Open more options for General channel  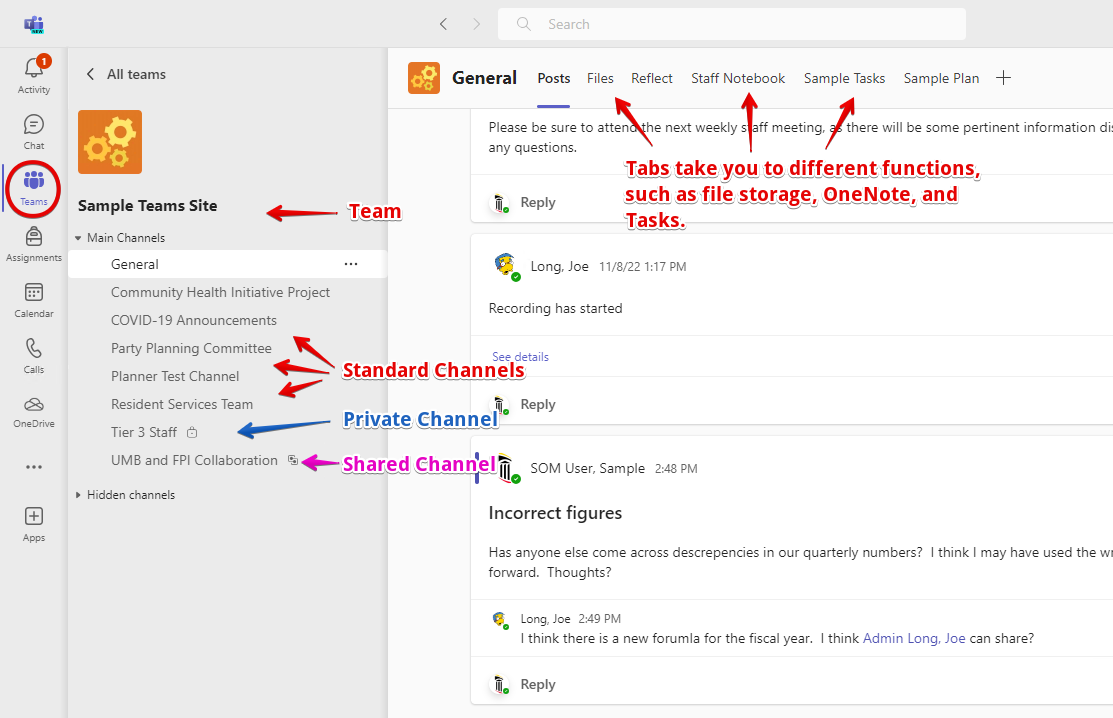pos(350,264)
